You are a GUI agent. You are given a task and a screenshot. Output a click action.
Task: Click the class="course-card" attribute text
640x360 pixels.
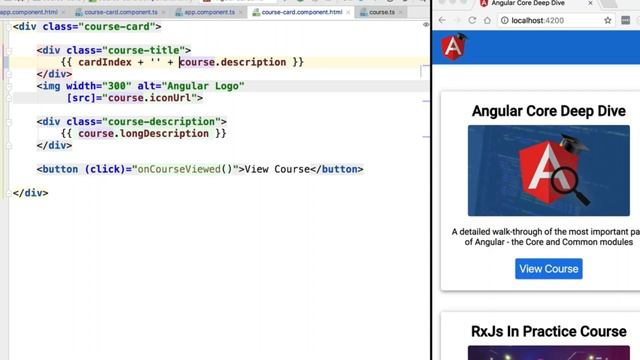point(99,27)
